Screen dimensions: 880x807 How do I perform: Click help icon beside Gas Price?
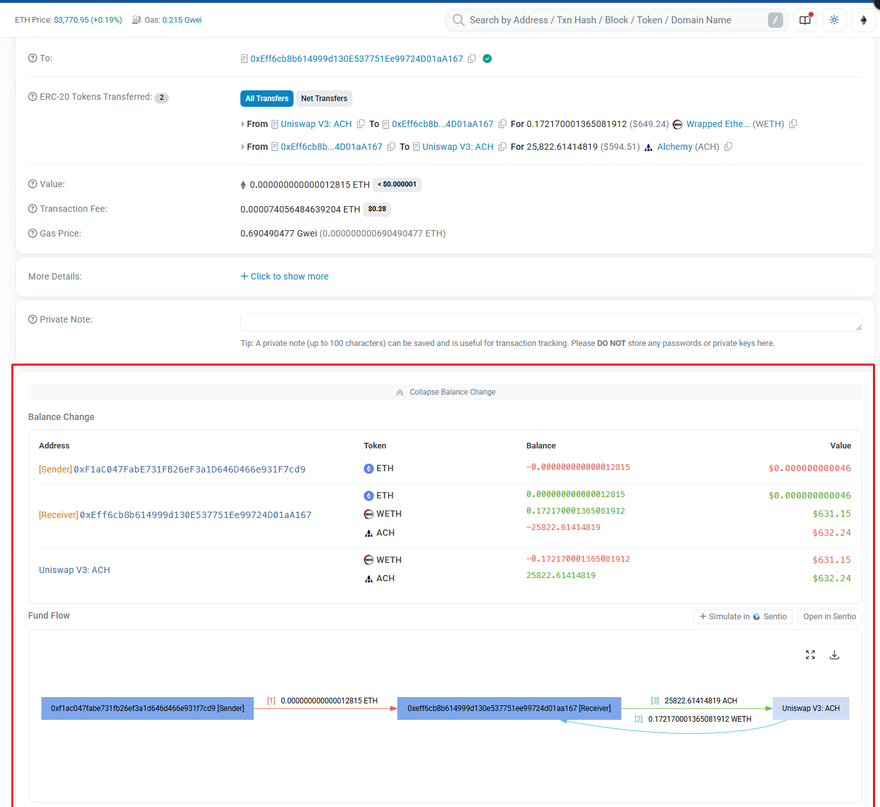[x=33, y=233]
